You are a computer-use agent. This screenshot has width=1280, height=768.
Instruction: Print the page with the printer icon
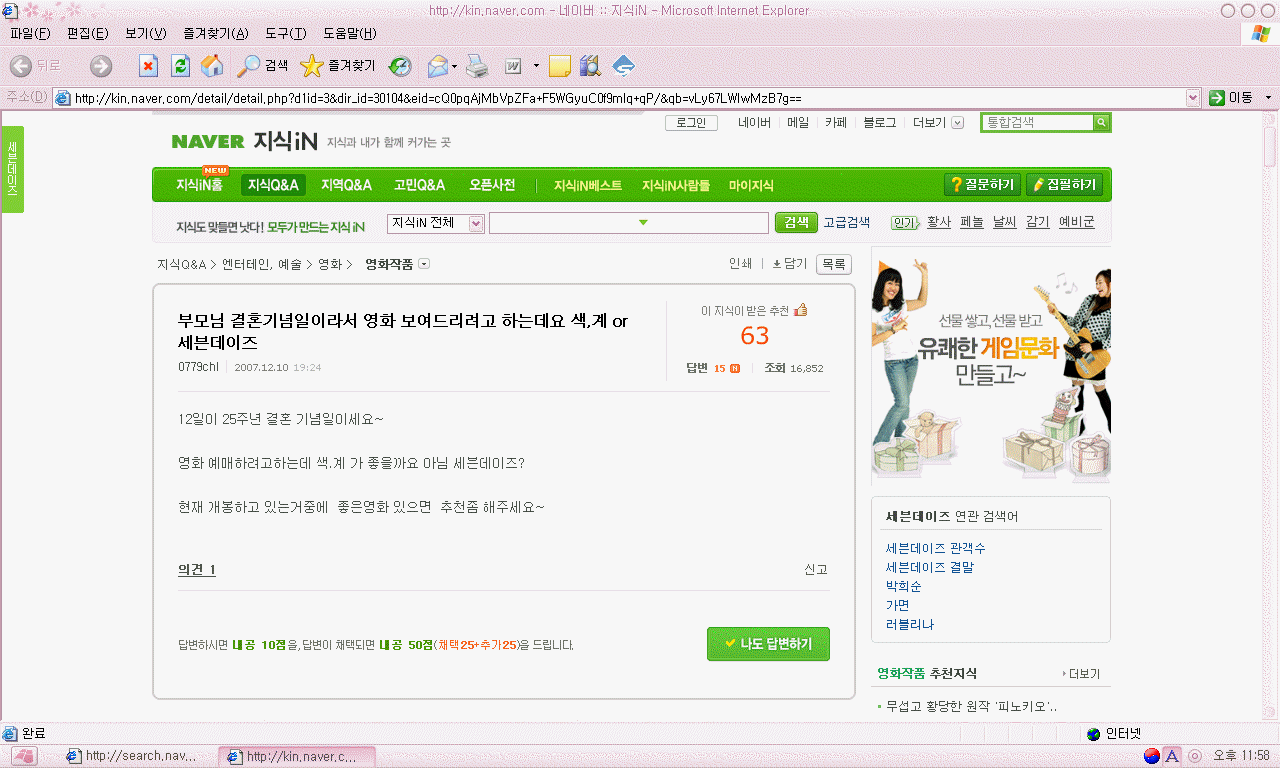pos(477,66)
